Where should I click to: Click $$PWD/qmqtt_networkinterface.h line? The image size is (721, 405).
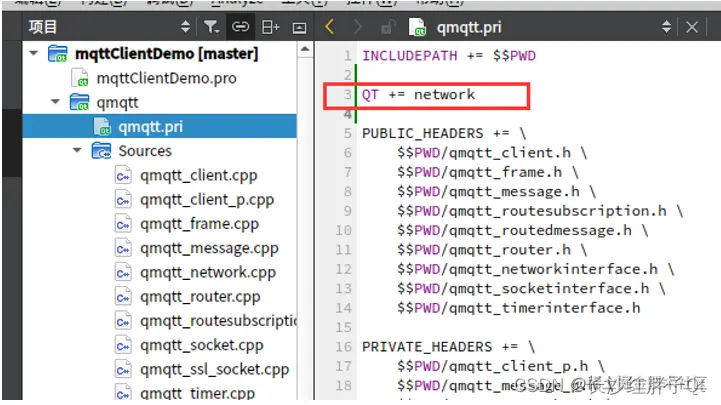pyautogui.click(x=536, y=269)
